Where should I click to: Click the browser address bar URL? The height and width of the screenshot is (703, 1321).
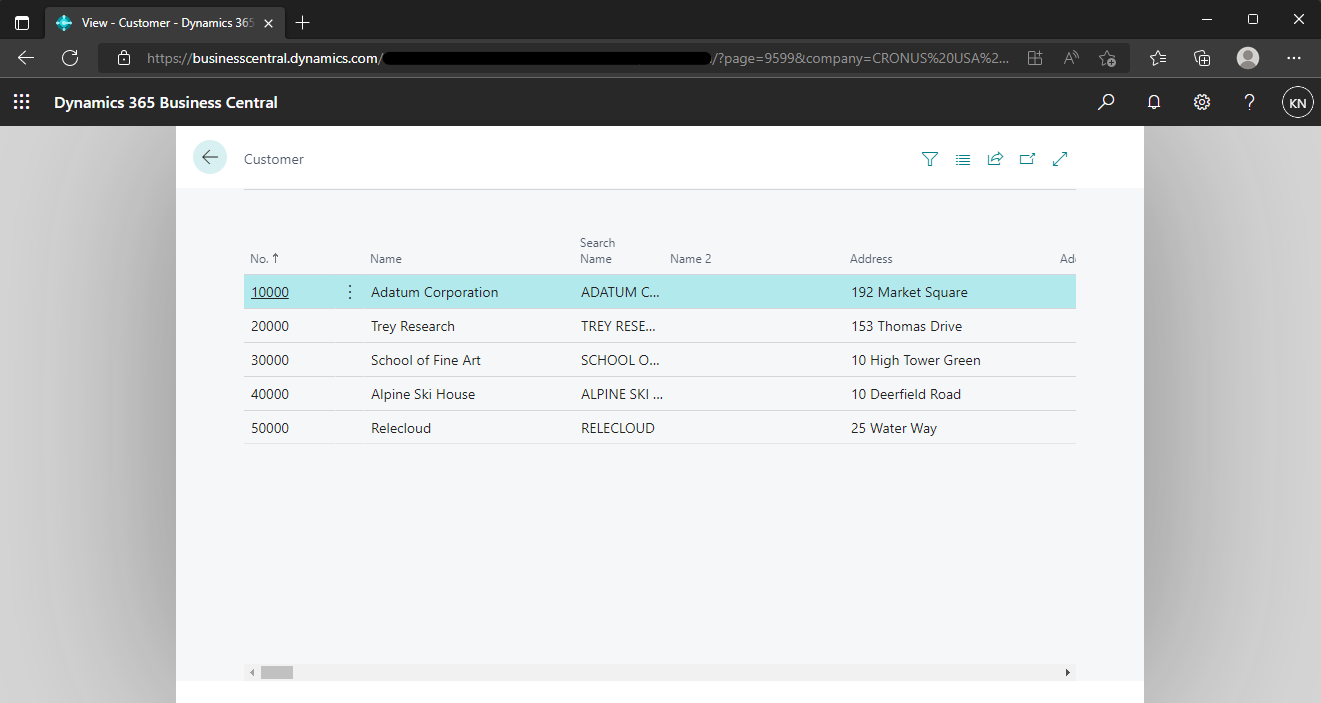tap(578, 58)
